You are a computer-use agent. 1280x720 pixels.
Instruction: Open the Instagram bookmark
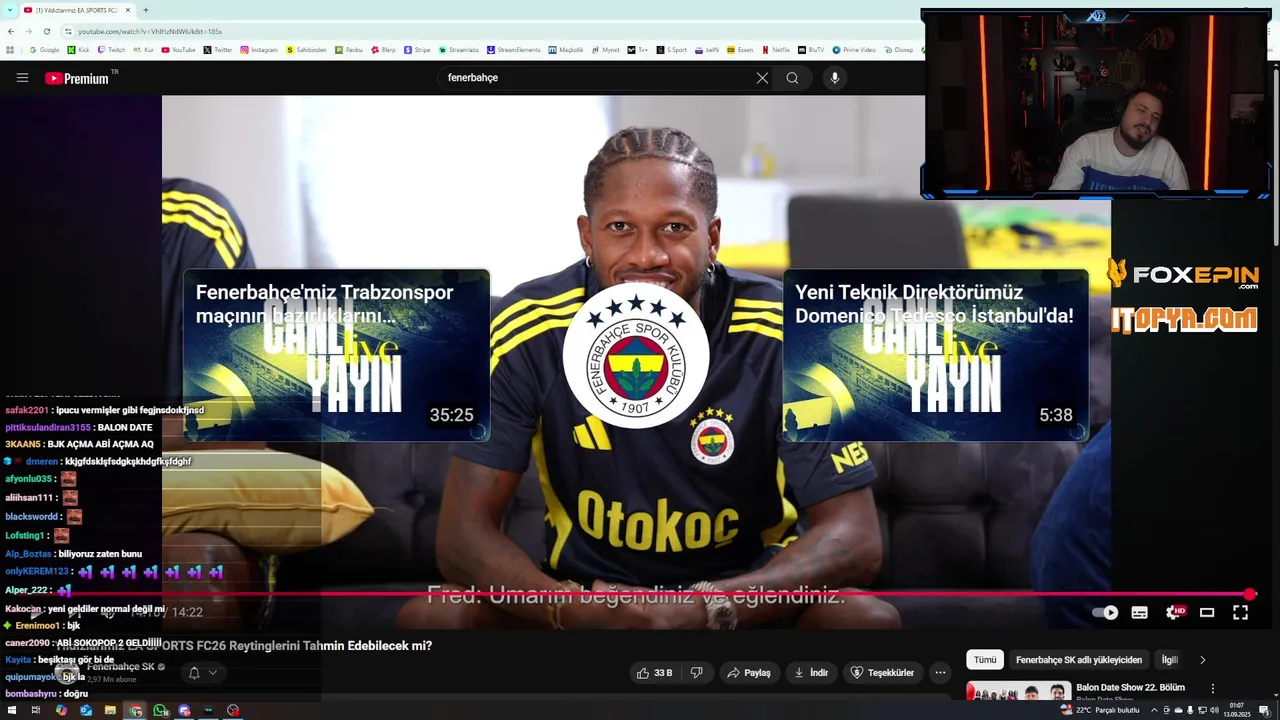click(259, 49)
